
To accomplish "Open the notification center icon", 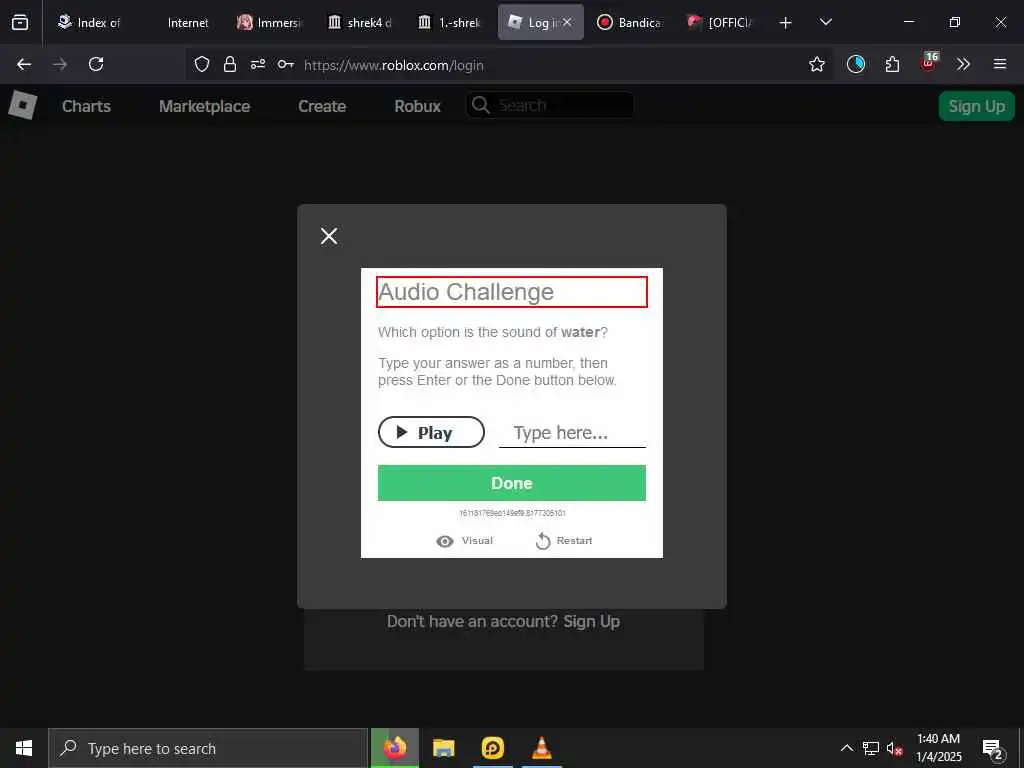I will (992, 749).
